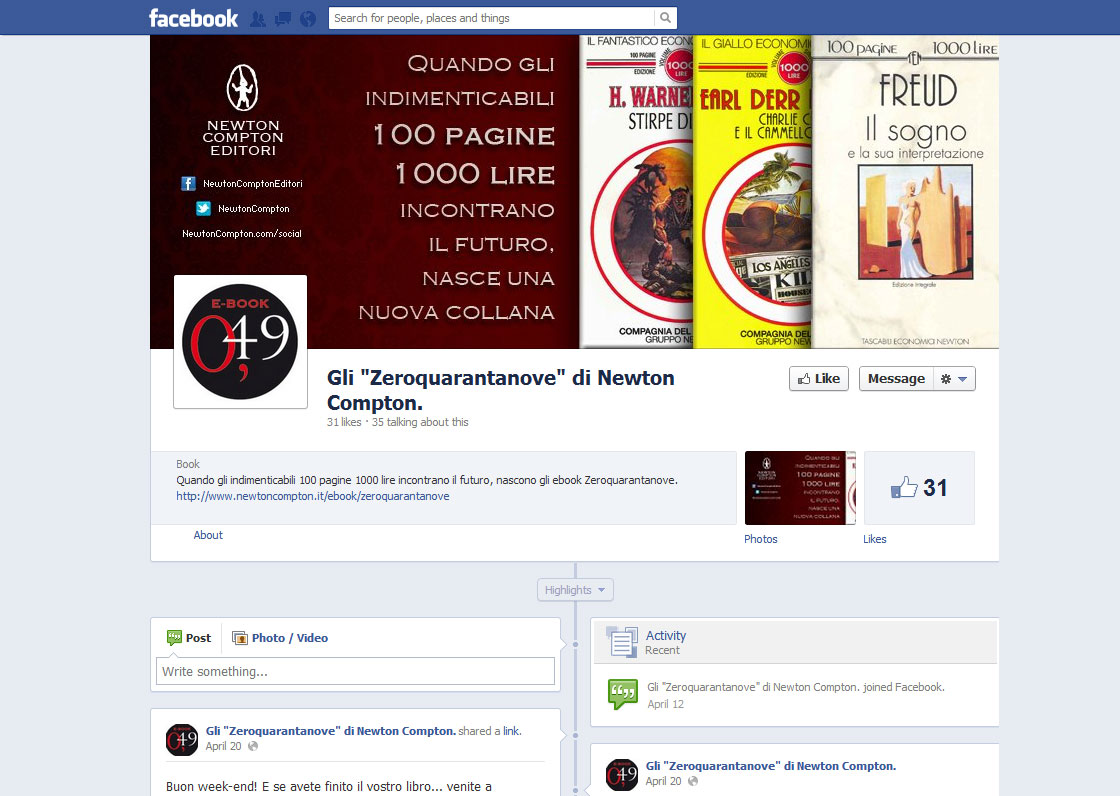The image size is (1120, 796).
Task: Expand the Highlights dropdown
Action: (575, 590)
